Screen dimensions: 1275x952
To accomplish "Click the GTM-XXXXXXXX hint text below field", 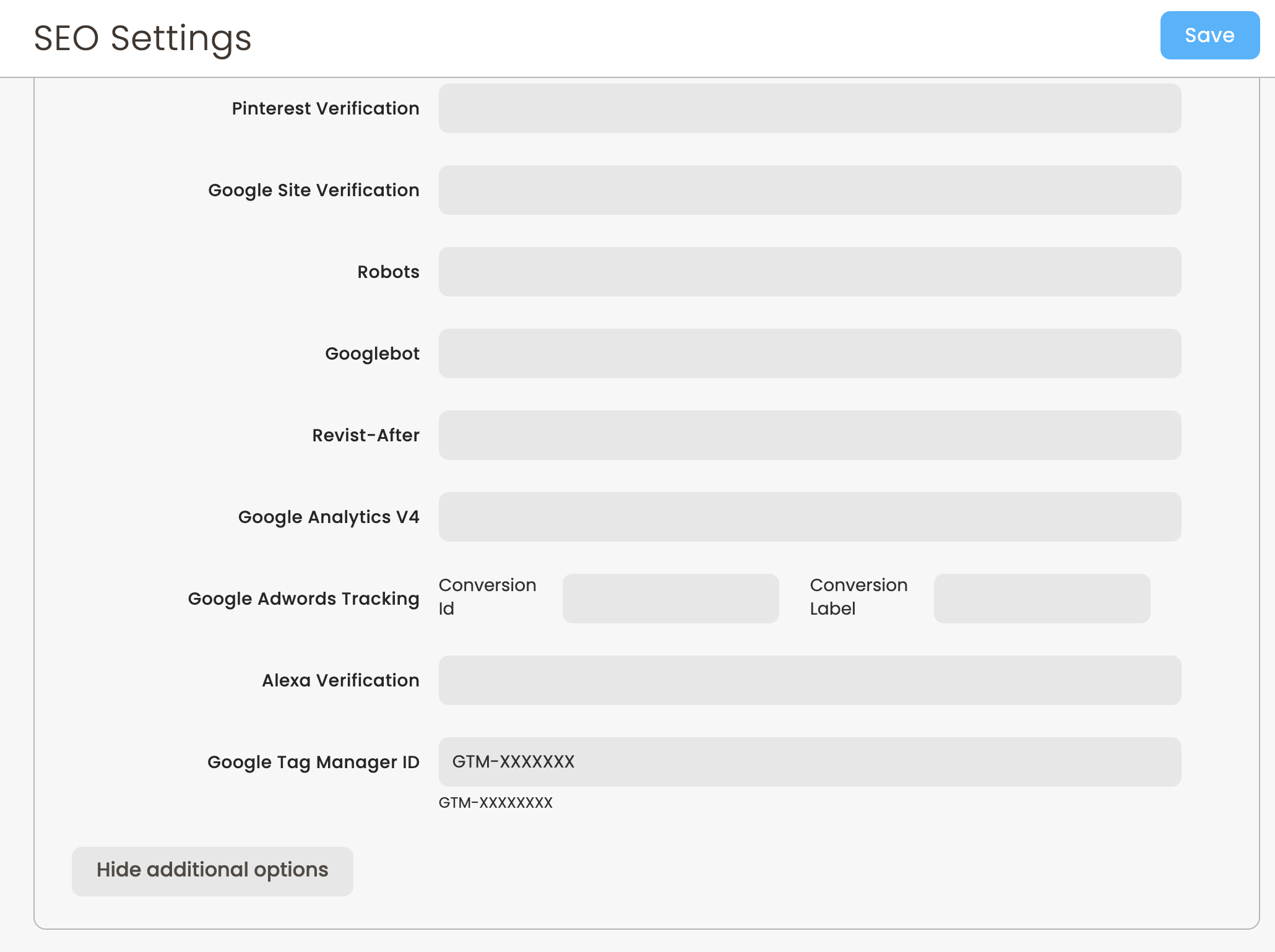I will coord(495,803).
